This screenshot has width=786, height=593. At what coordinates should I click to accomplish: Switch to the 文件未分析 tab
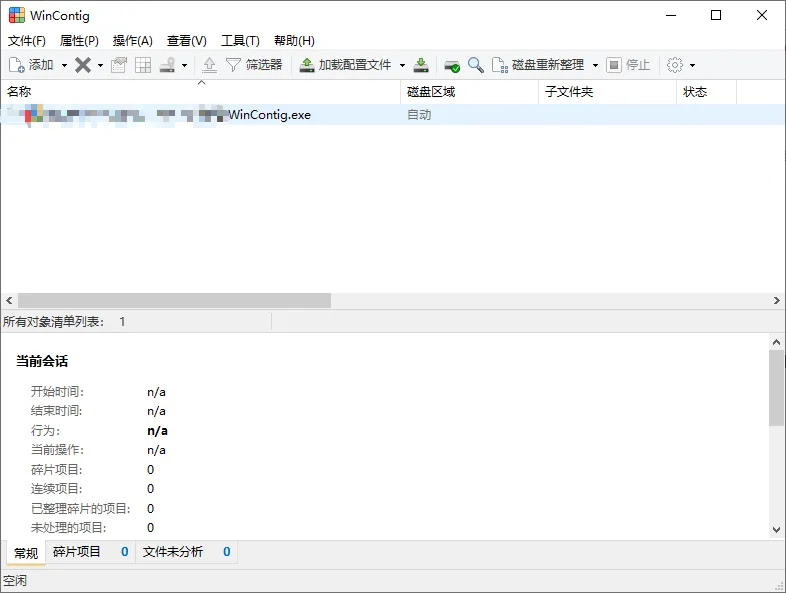tap(173, 552)
